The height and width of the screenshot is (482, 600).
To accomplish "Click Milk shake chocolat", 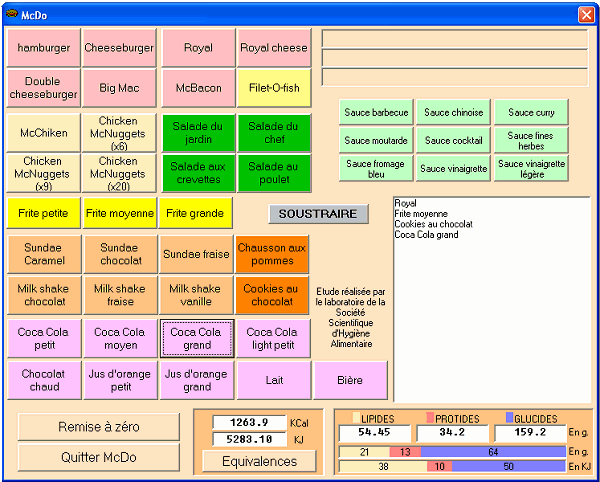I will coord(44,295).
